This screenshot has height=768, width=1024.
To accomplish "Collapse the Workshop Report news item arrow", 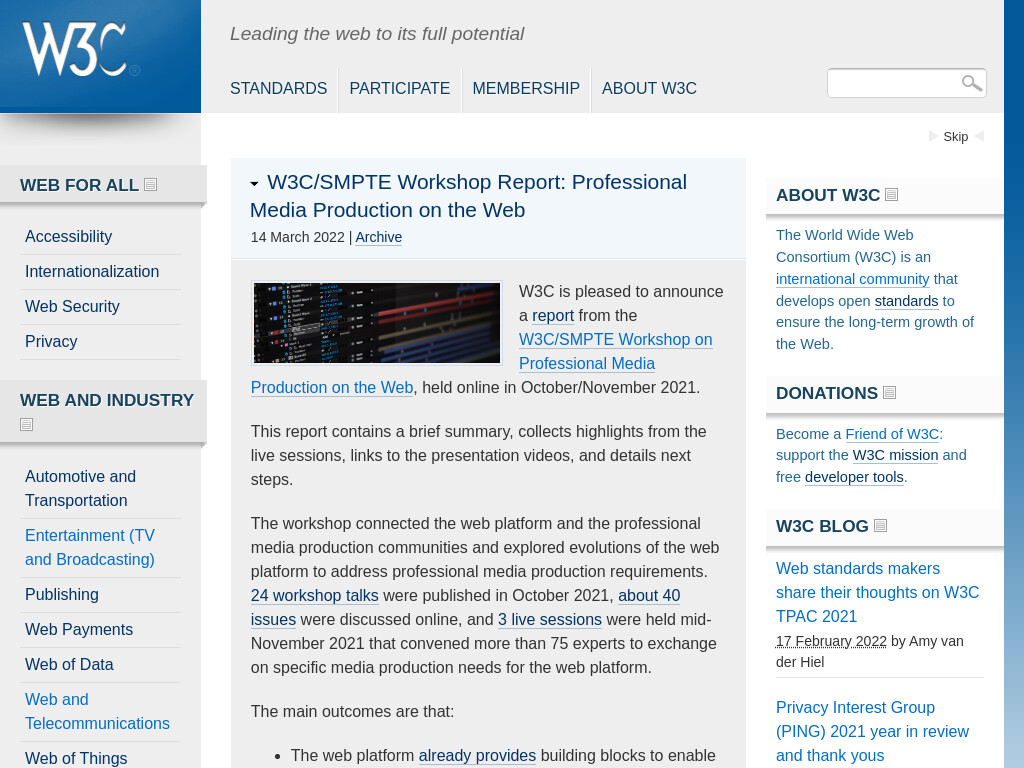I will point(254,184).
